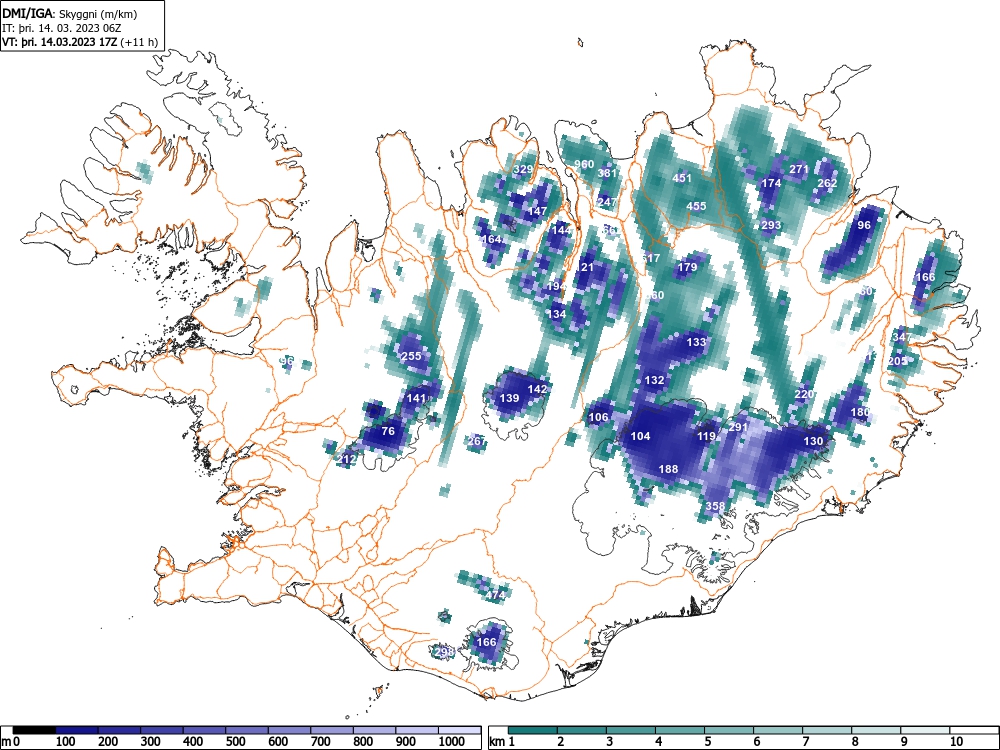Click visibility value 174 on the map
This screenshot has height=750, width=1000.
point(772,183)
